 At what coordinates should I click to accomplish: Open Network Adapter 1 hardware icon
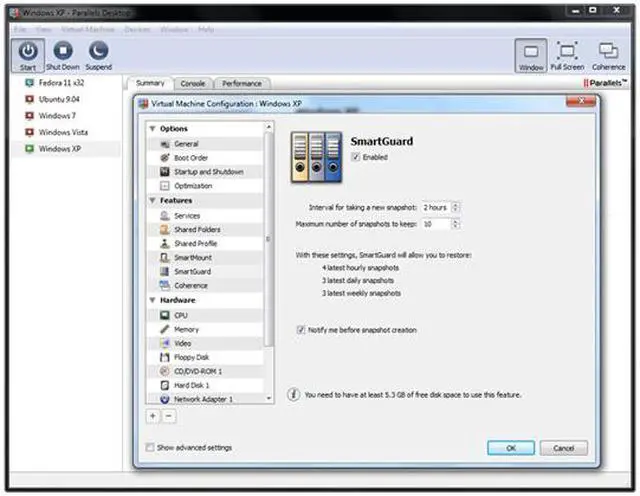click(x=165, y=399)
